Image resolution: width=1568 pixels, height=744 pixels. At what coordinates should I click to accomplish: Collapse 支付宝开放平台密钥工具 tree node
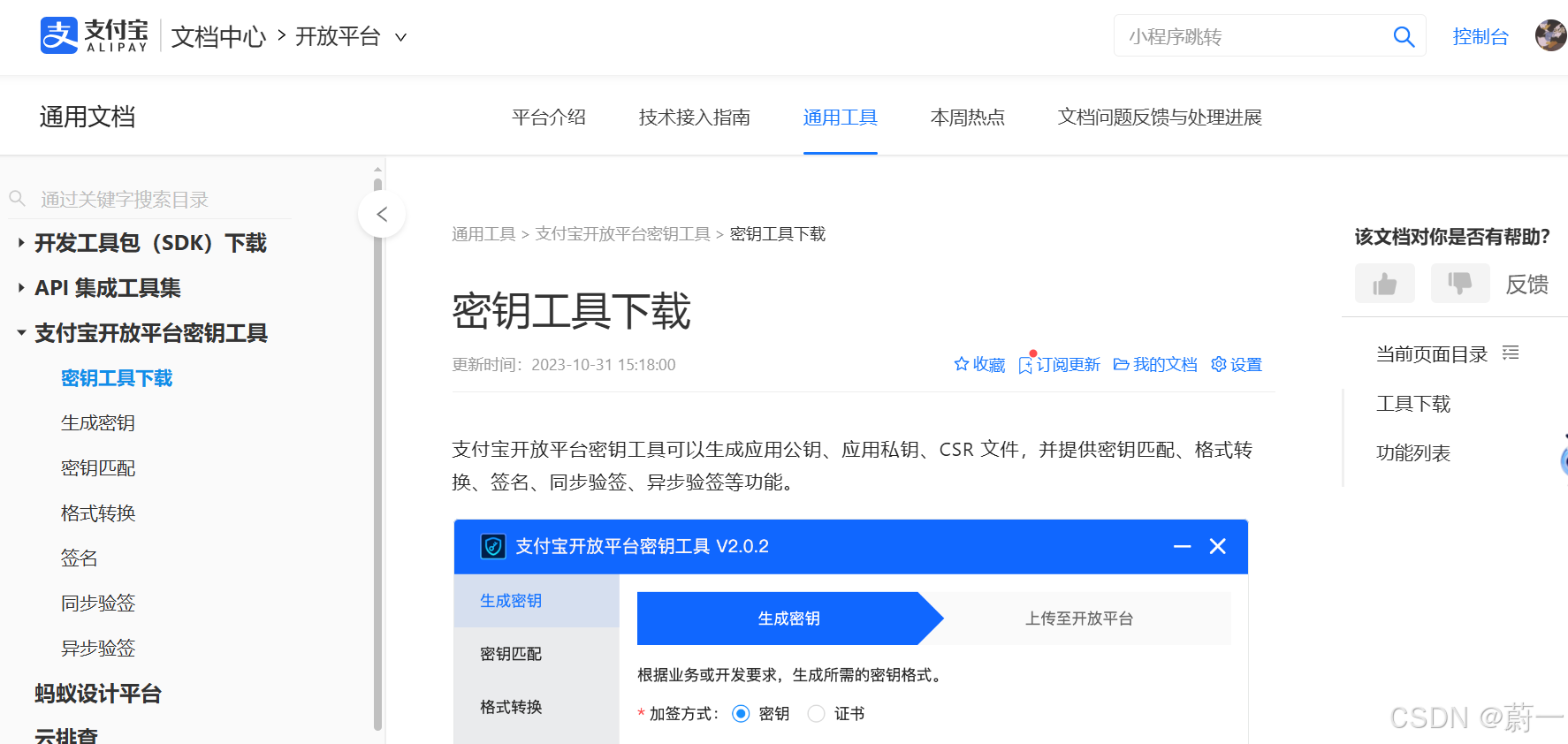click(x=21, y=333)
